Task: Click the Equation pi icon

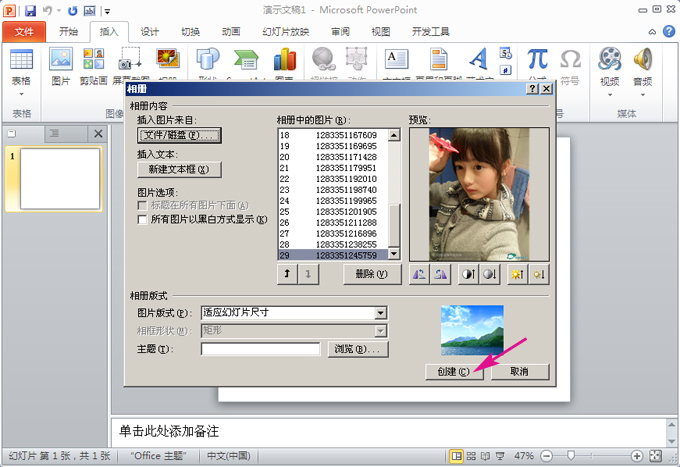Action: coord(537,59)
